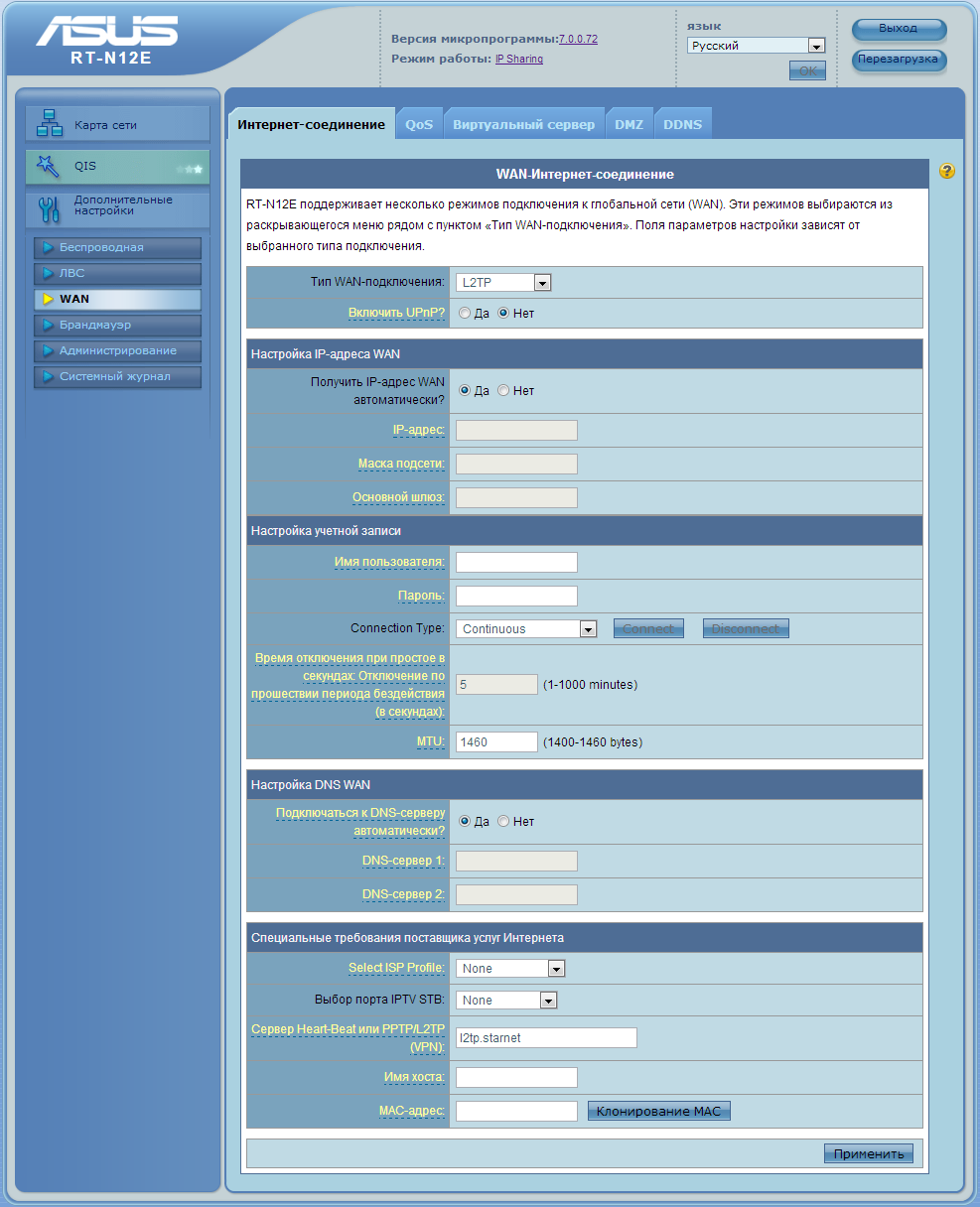
Task: Click the Имя пользователя username field
Action: tap(516, 563)
